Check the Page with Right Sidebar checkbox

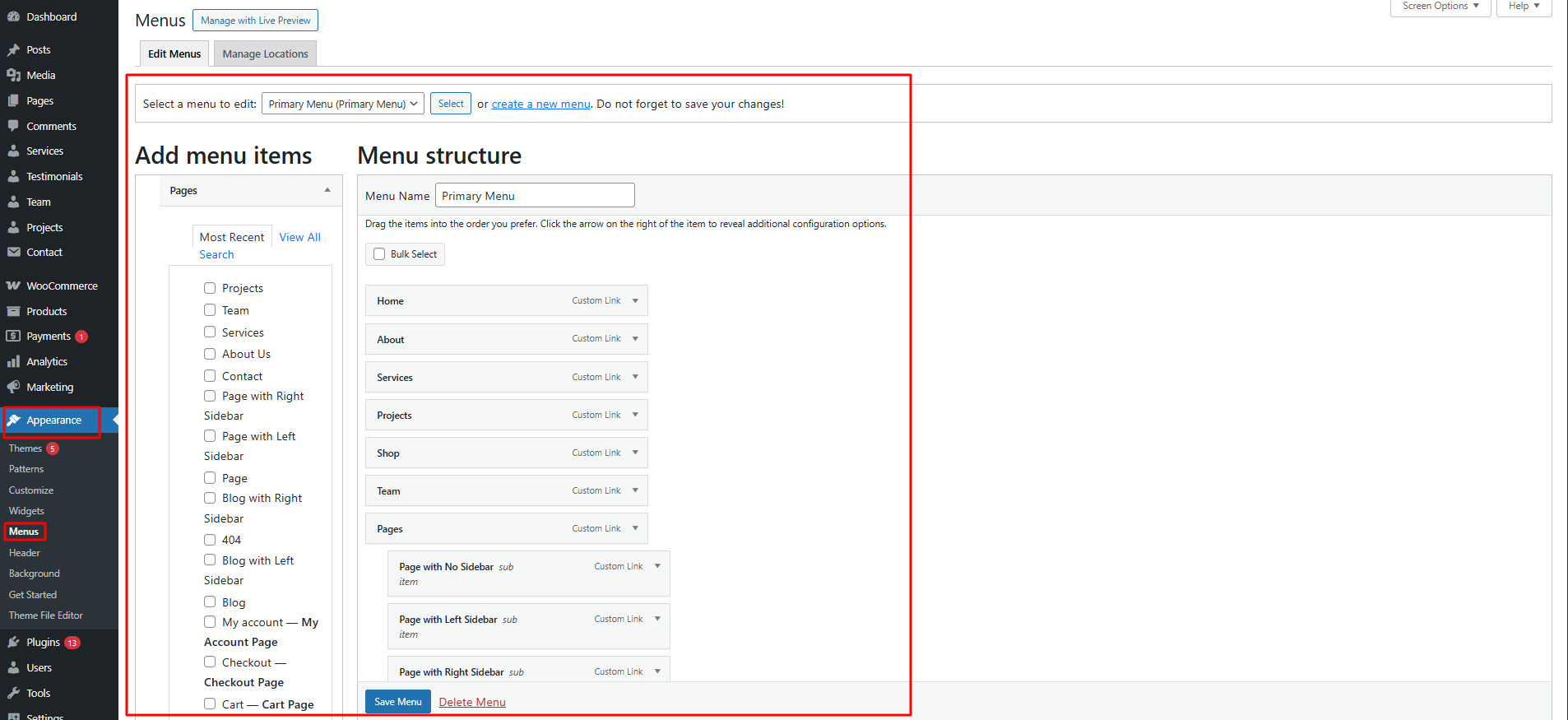pos(210,396)
